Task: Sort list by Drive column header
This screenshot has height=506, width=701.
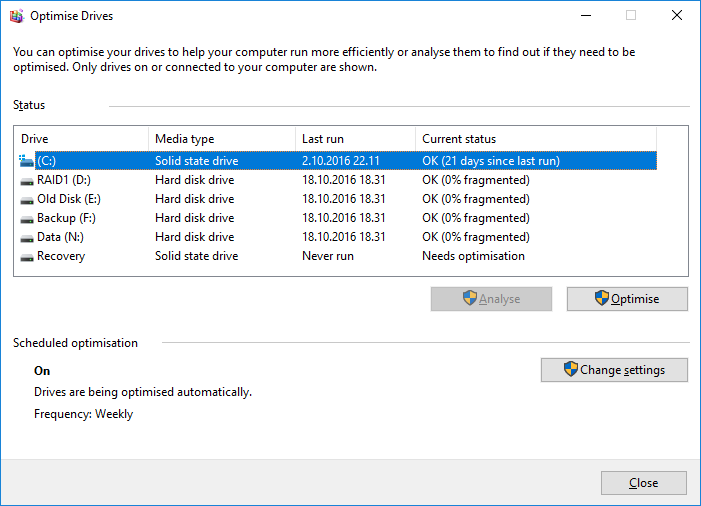Action: (81, 139)
